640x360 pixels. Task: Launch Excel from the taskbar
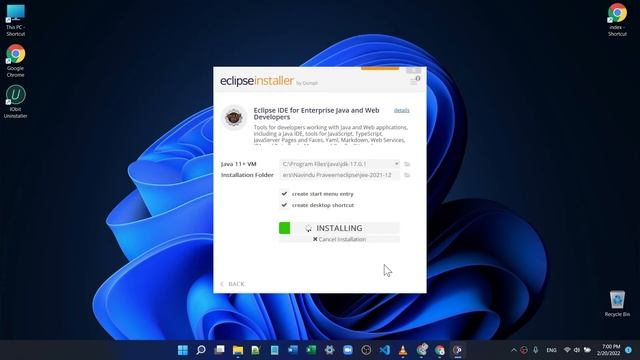point(311,350)
